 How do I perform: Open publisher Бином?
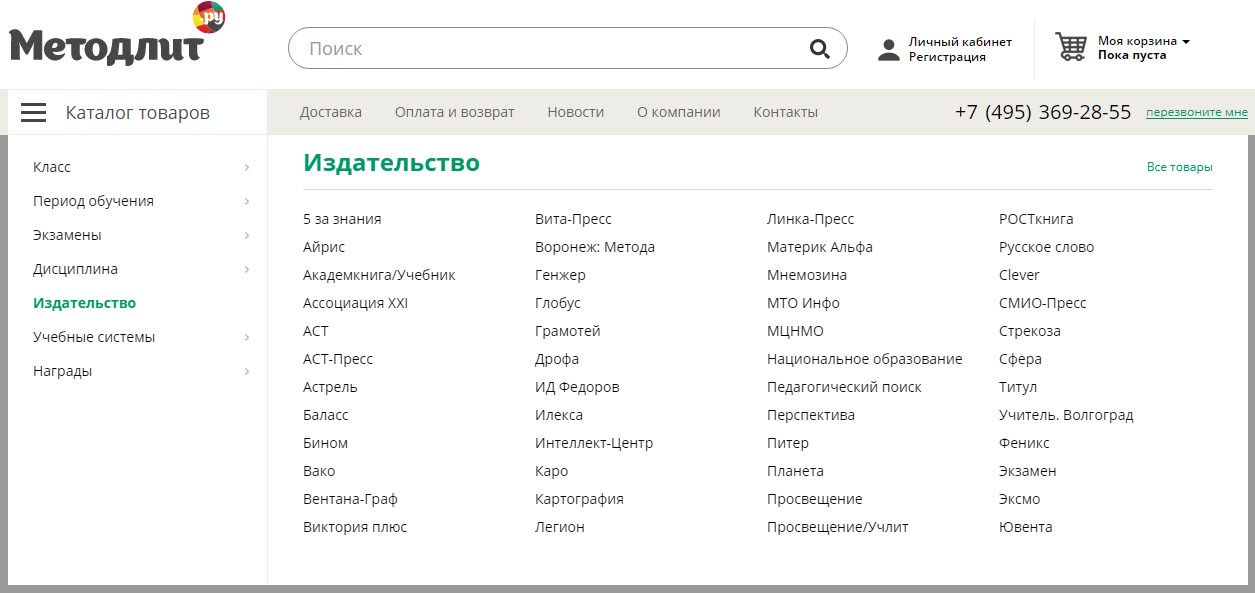pyautogui.click(x=326, y=443)
